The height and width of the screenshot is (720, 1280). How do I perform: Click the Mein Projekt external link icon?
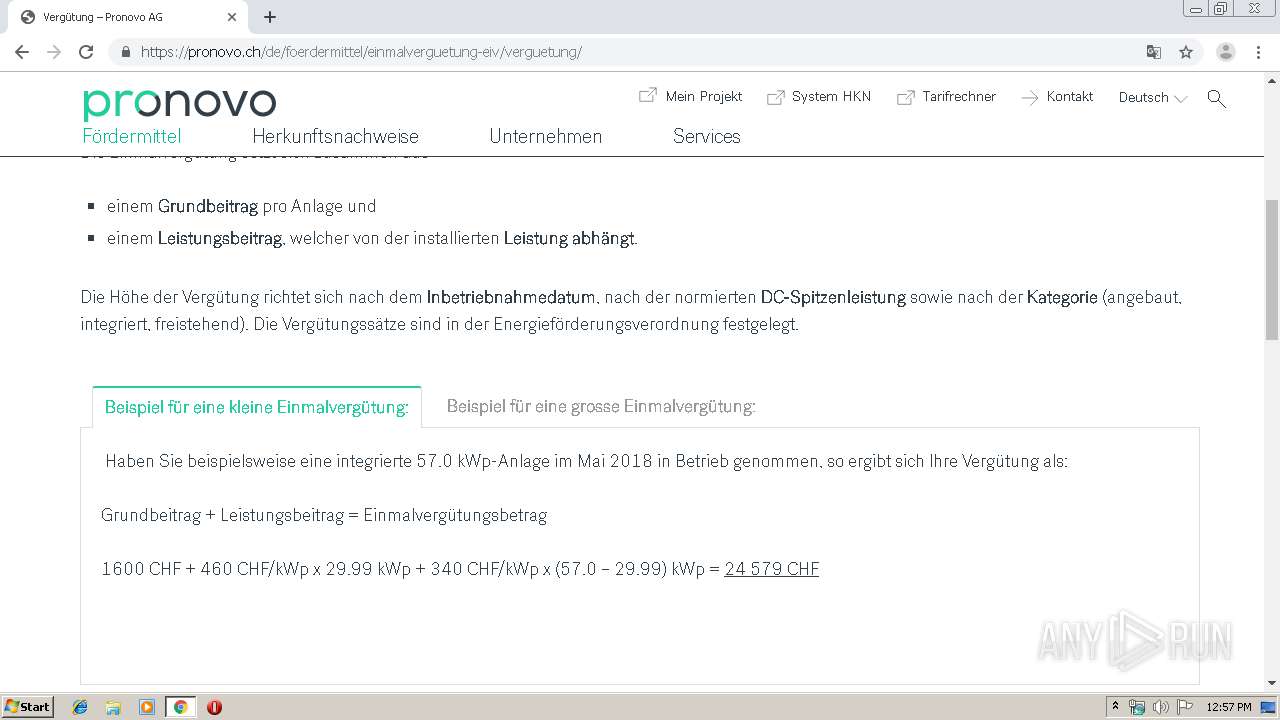pos(648,96)
